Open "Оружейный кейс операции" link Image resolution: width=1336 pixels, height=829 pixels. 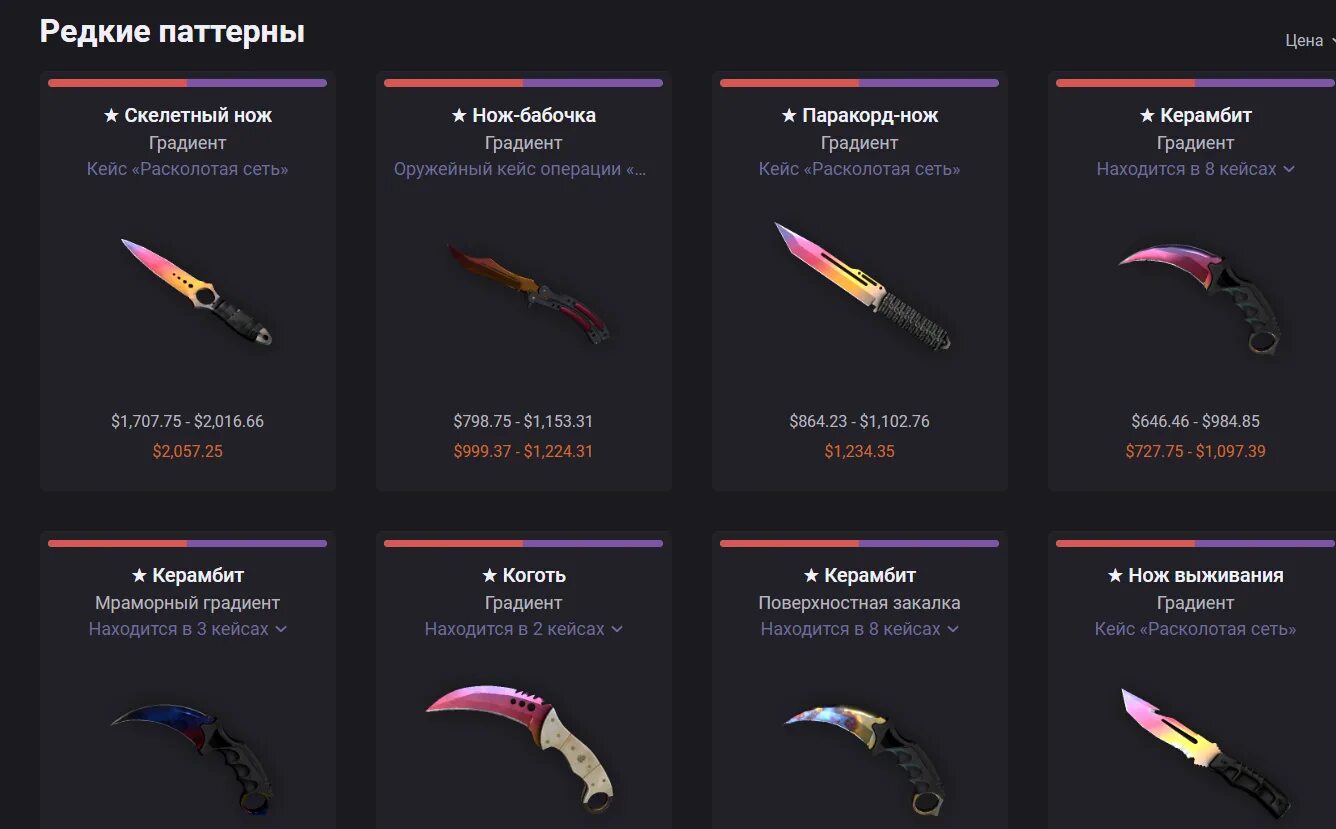(520, 169)
